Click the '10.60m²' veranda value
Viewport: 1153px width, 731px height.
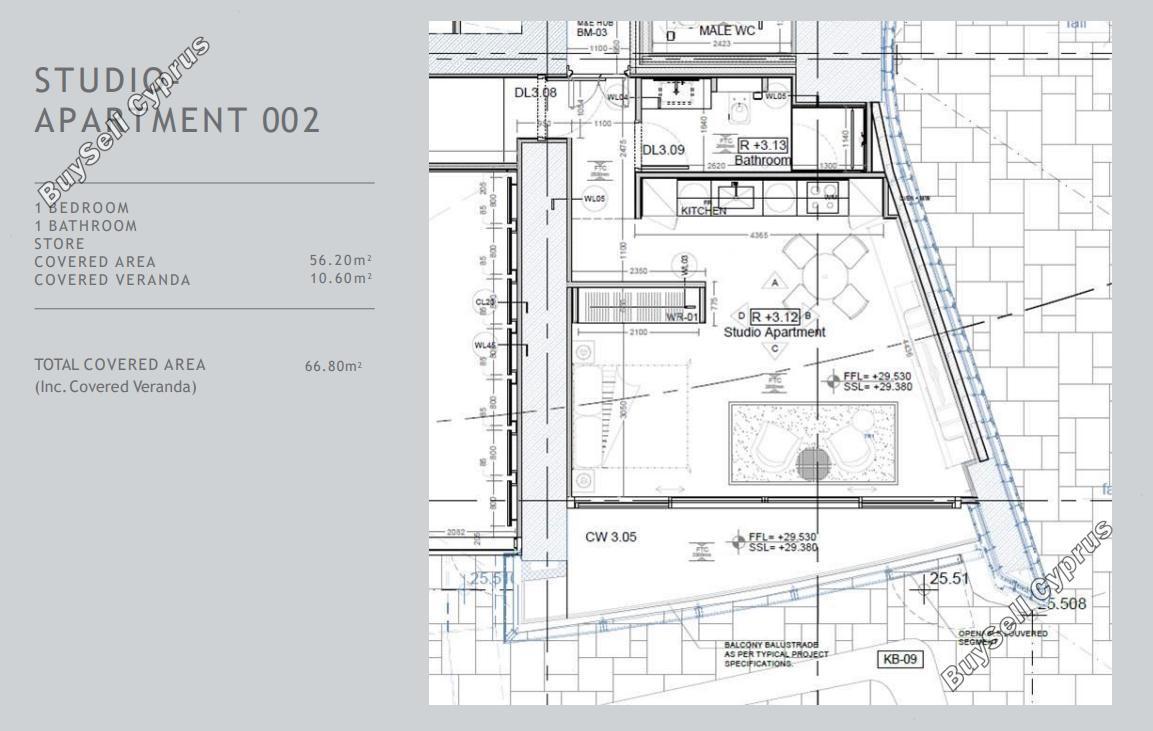pyautogui.click(x=340, y=278)
